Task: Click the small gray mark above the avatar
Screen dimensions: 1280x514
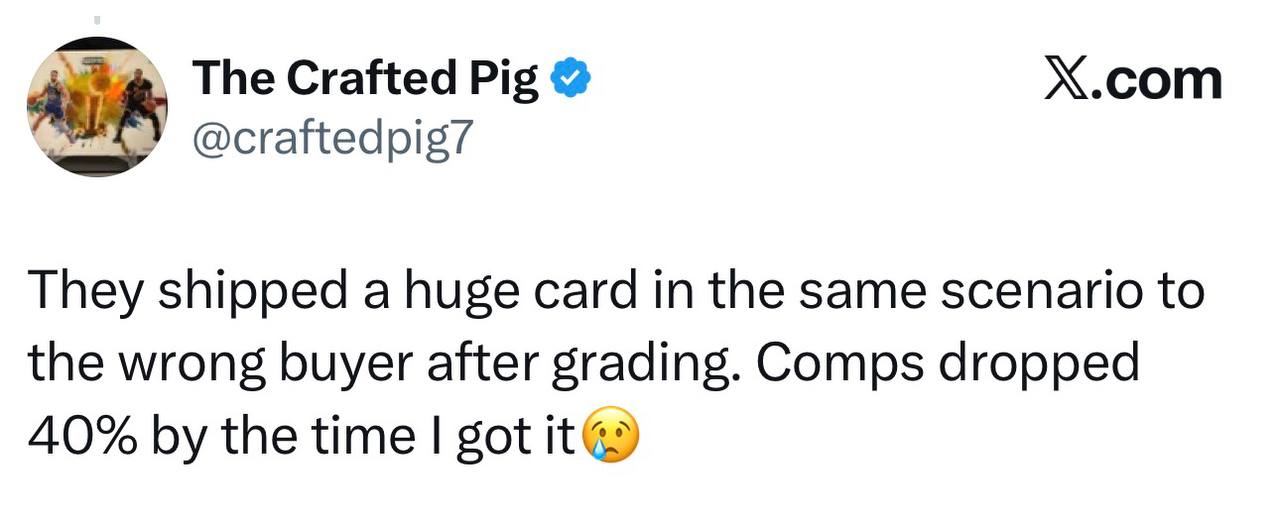Action: [x=97, y=20]
